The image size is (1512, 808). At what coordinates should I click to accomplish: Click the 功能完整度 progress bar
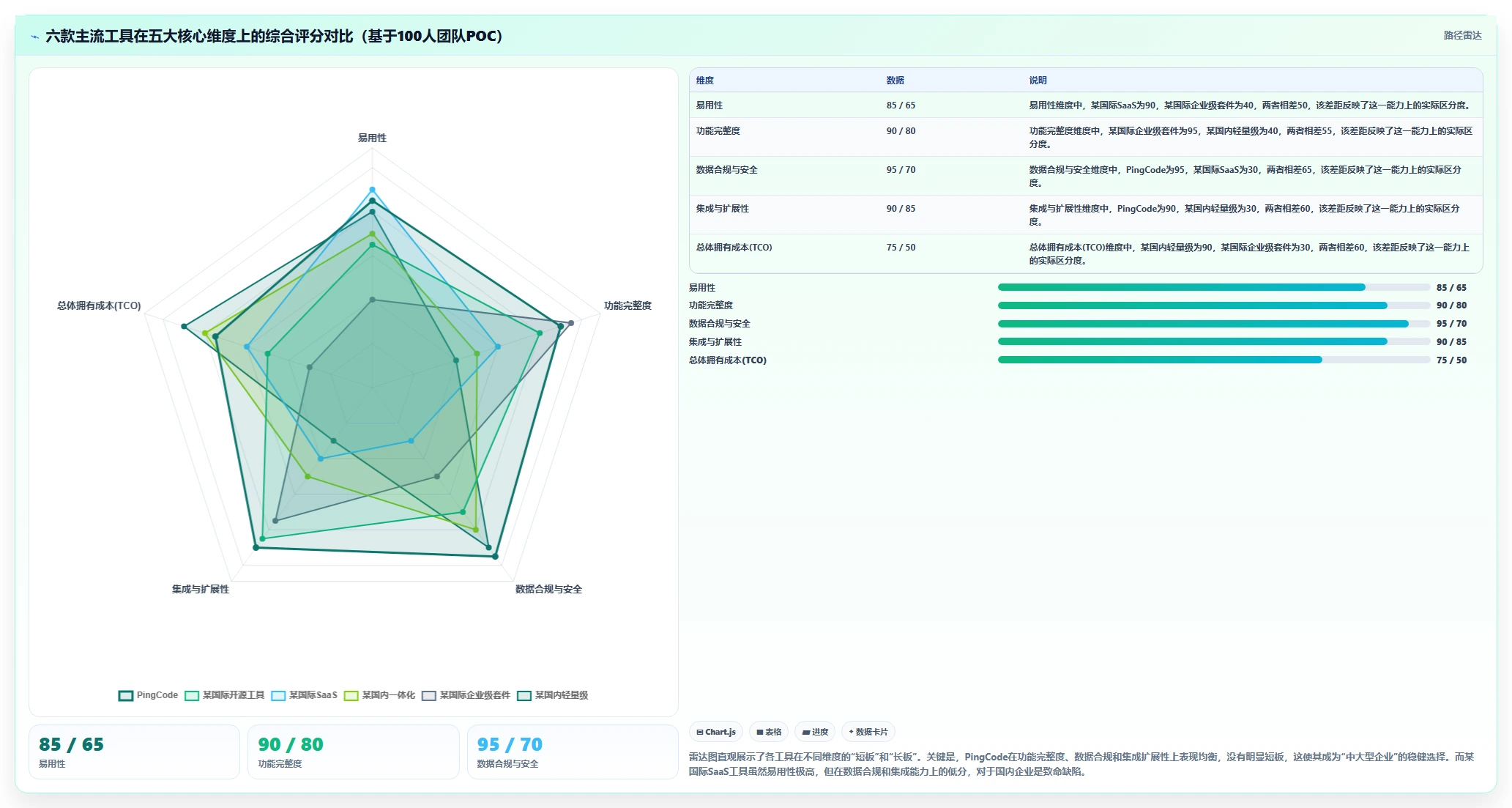pos(1213,305)
